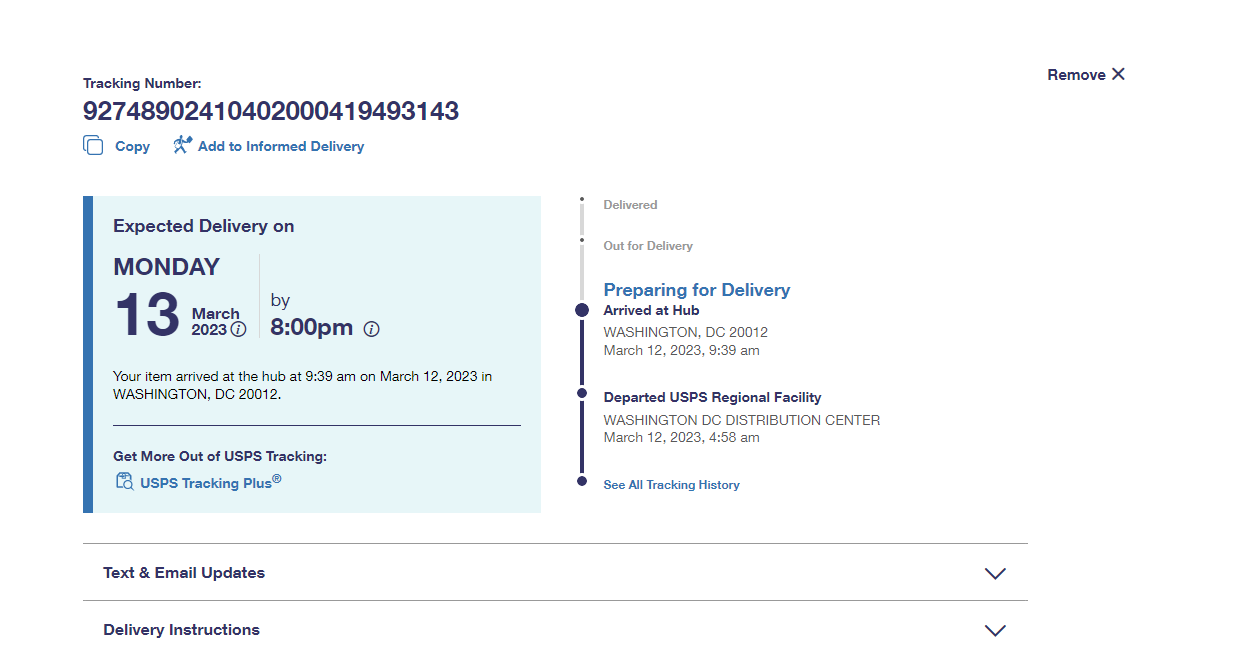This screenshot has width=1234, height=651.
Task: Click the Copy tracking number icon
Action: tap(93, 146)
